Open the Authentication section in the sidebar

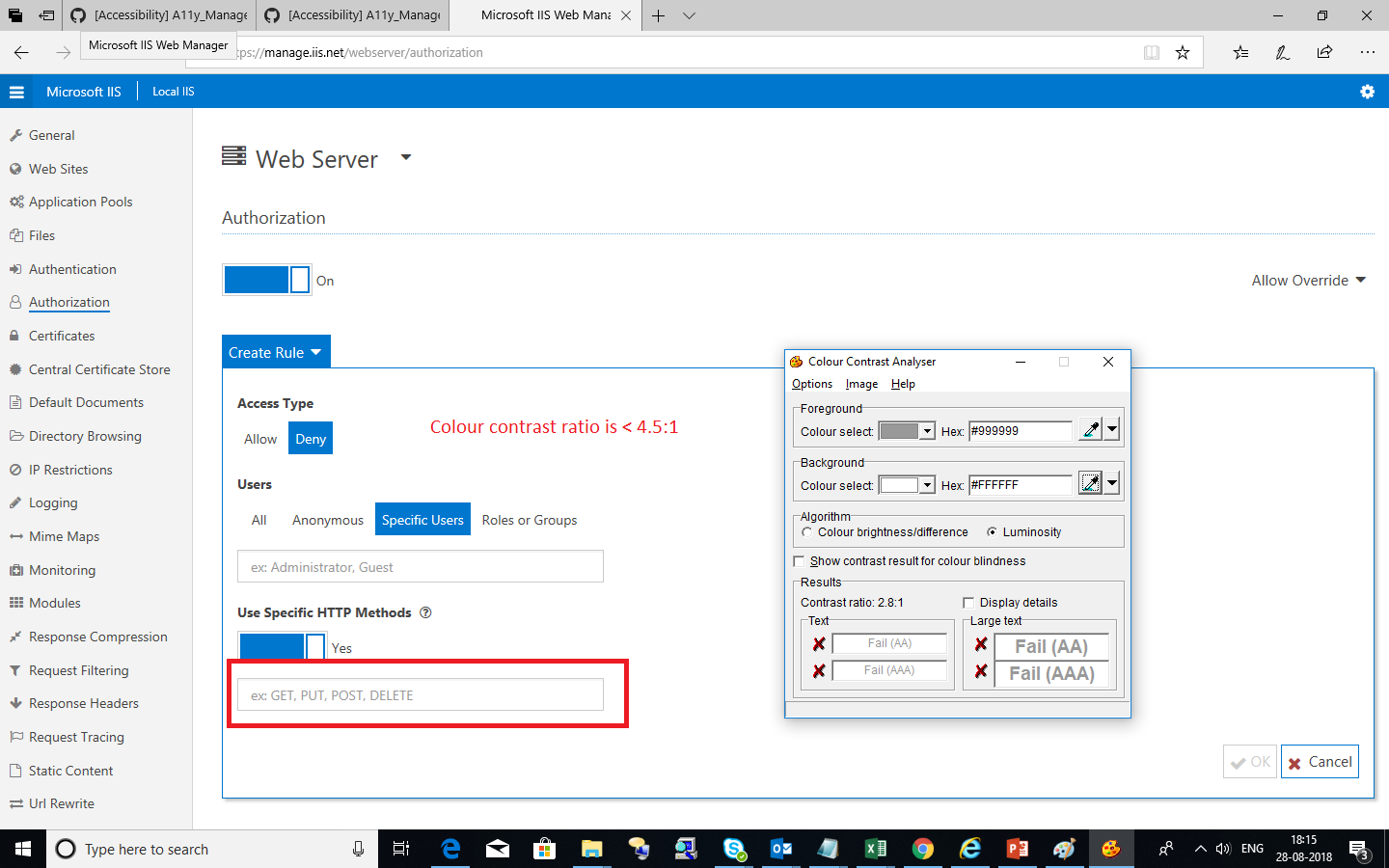tap(71, 268)
